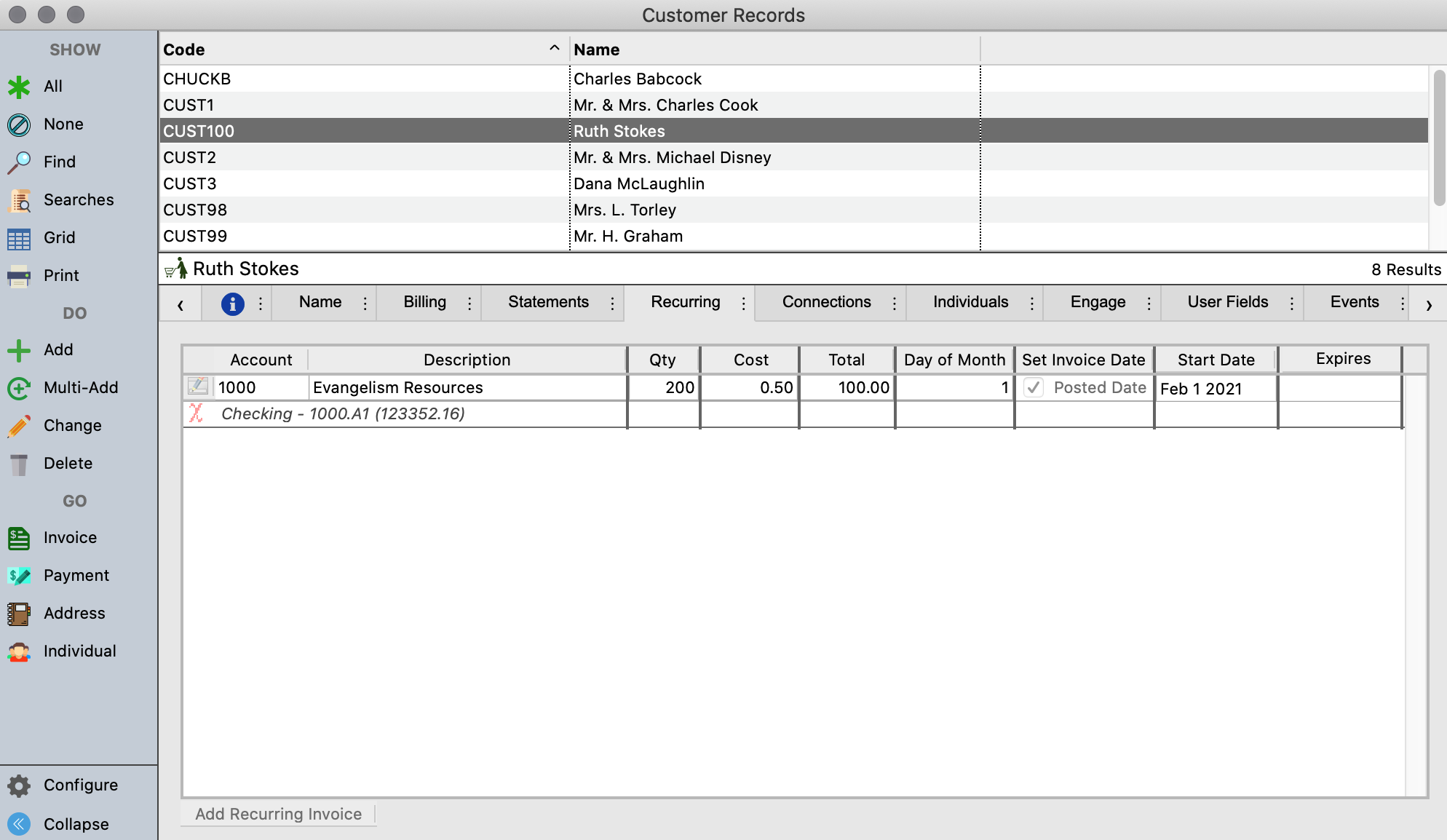The image size is (1447, 840).
Task: Open the Searches icon in the sidebar
Action: pyautogui.click(x=19, y=200)
